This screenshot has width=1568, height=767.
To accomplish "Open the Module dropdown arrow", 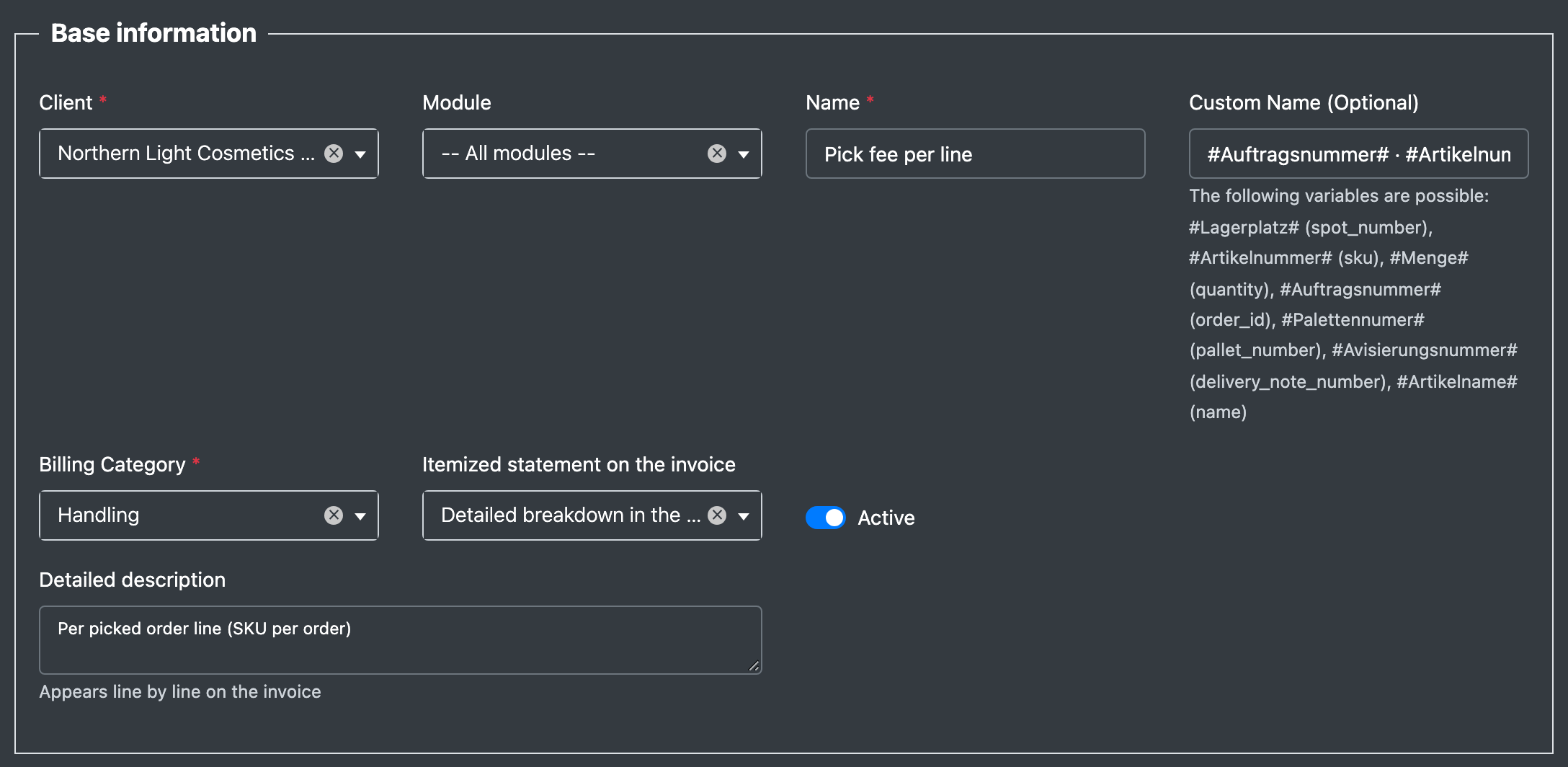I will 744,154.
